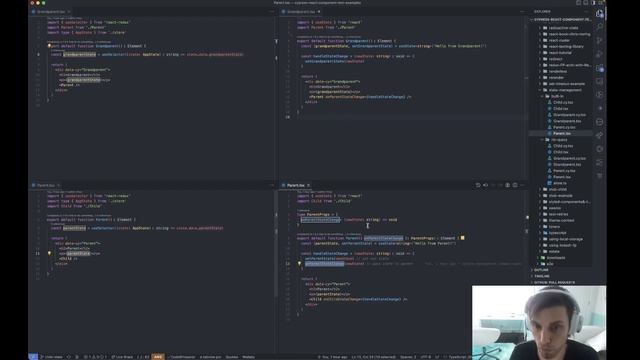The height and width of the screenshot is (360, 640).
Task: Collapse the rtk-query folder
Action: tap(559, 140)
